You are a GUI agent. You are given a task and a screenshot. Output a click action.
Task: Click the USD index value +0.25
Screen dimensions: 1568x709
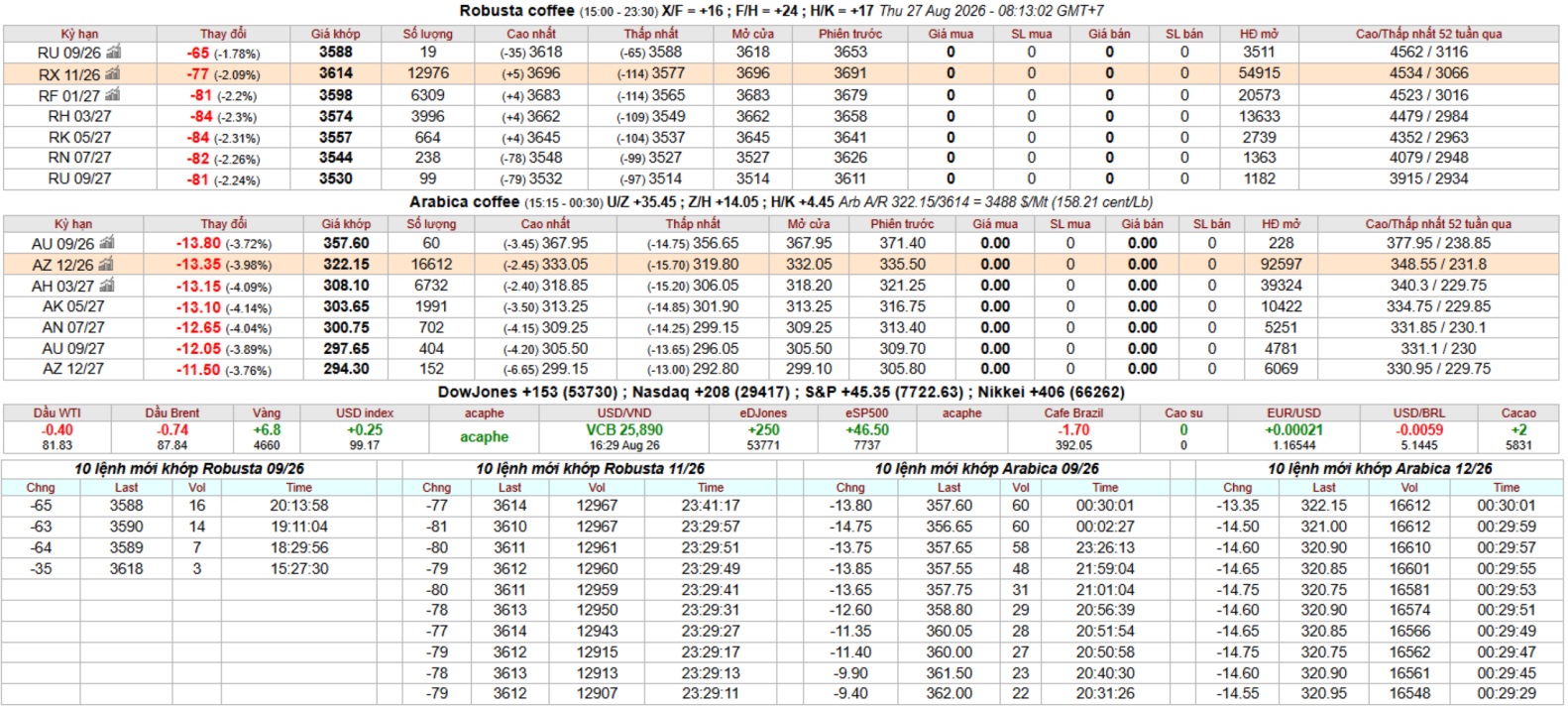(x=365, y=430)
